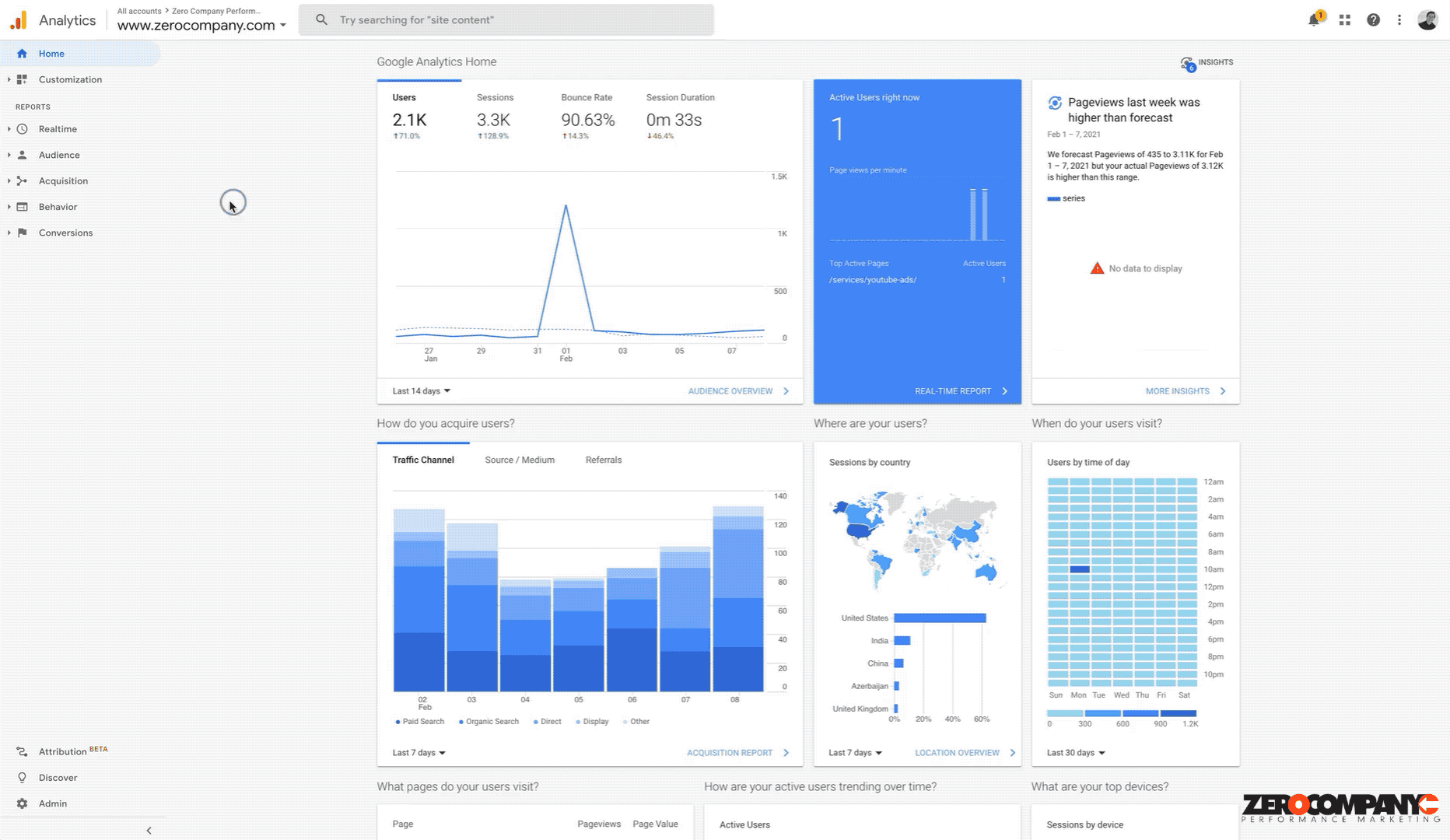The image size is (1450, 840).
Task: Open the Insights icon with badge
Action: point(1188,64)
